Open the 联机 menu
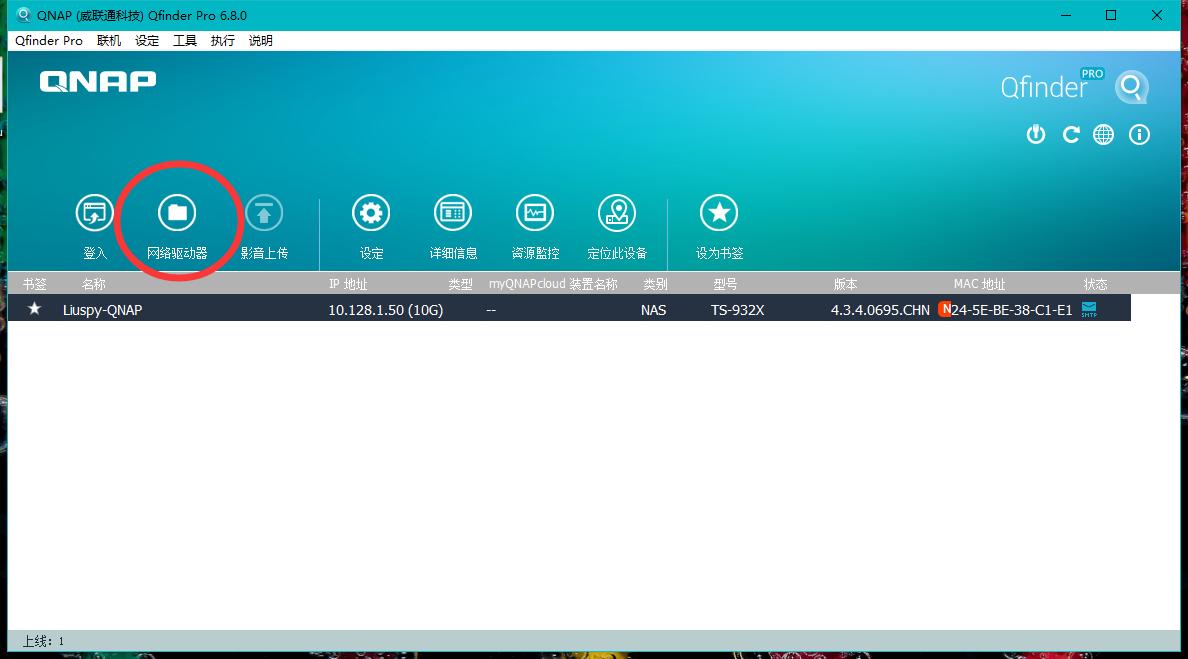This screenshot has height=659, width=1188. (x=109, y=41)
